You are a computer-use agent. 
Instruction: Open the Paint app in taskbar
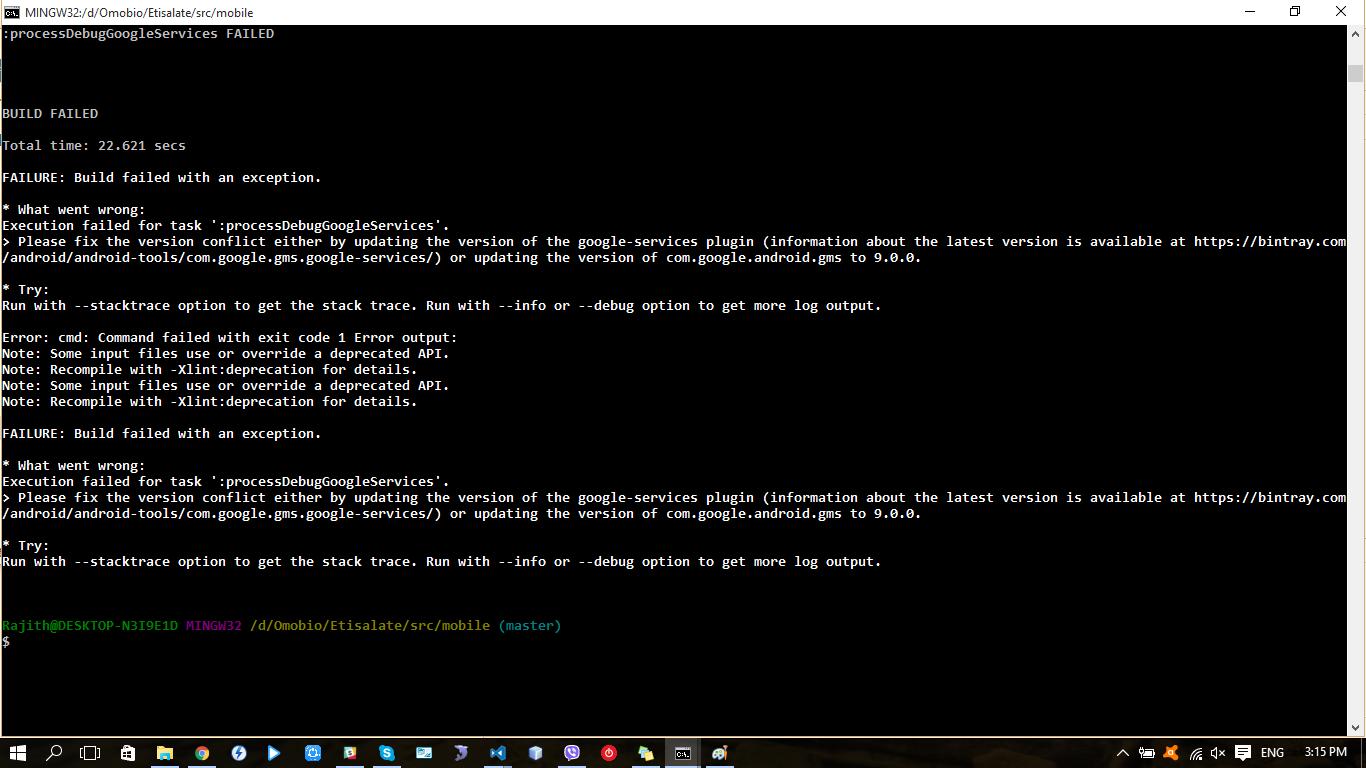pos(719,753)
